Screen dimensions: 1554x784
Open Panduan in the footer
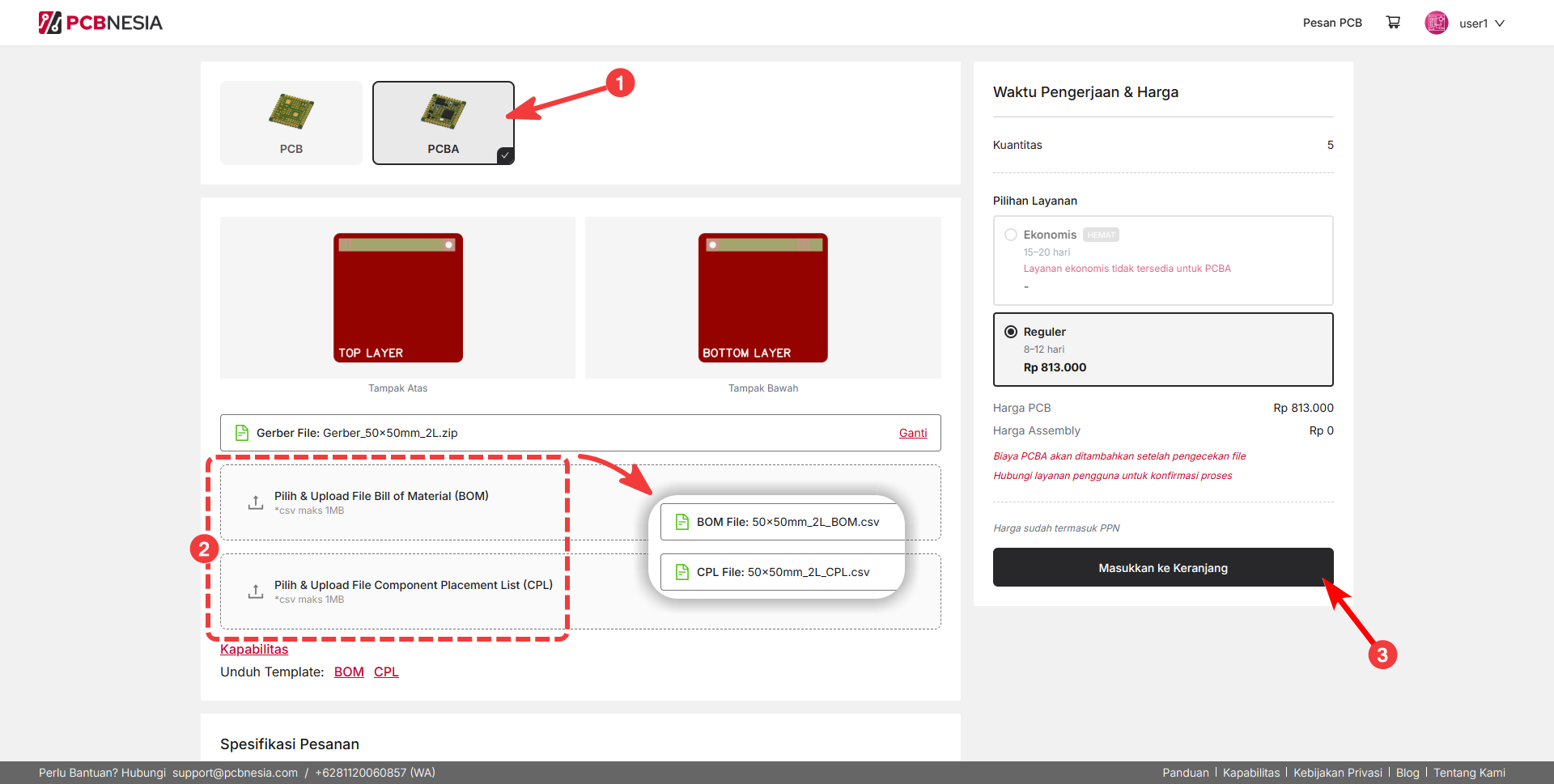1186,773
